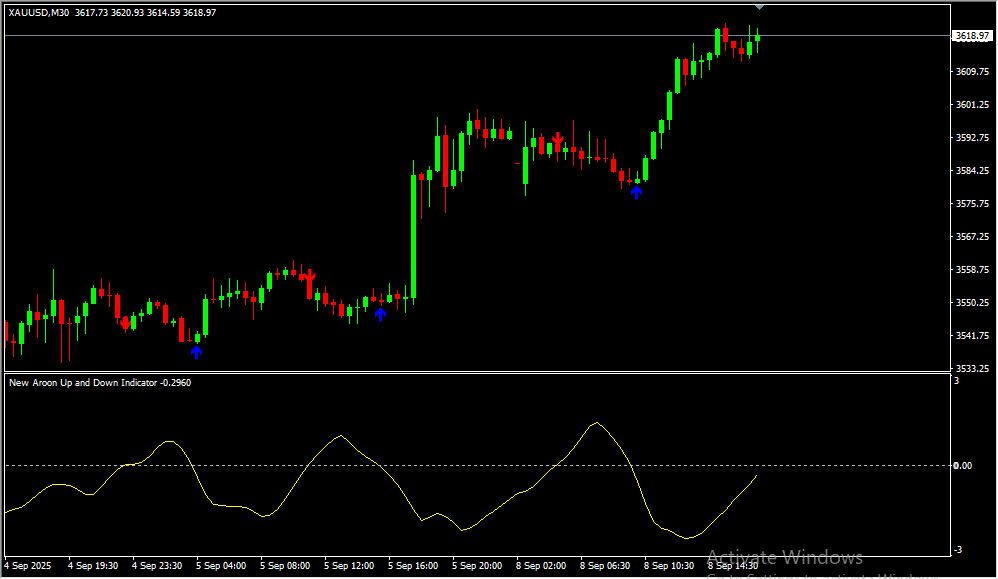Click the divider between chart and indicator window

475,373
